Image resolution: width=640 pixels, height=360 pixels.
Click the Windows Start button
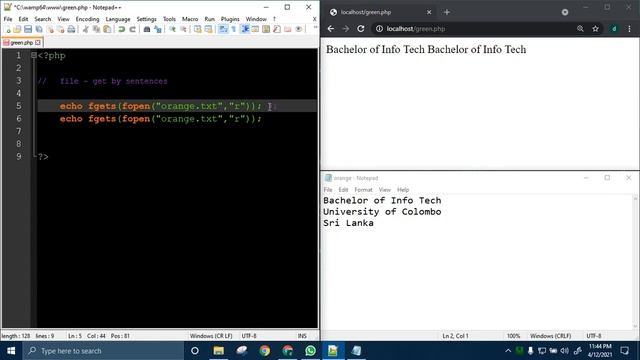[x=11, y=351]
